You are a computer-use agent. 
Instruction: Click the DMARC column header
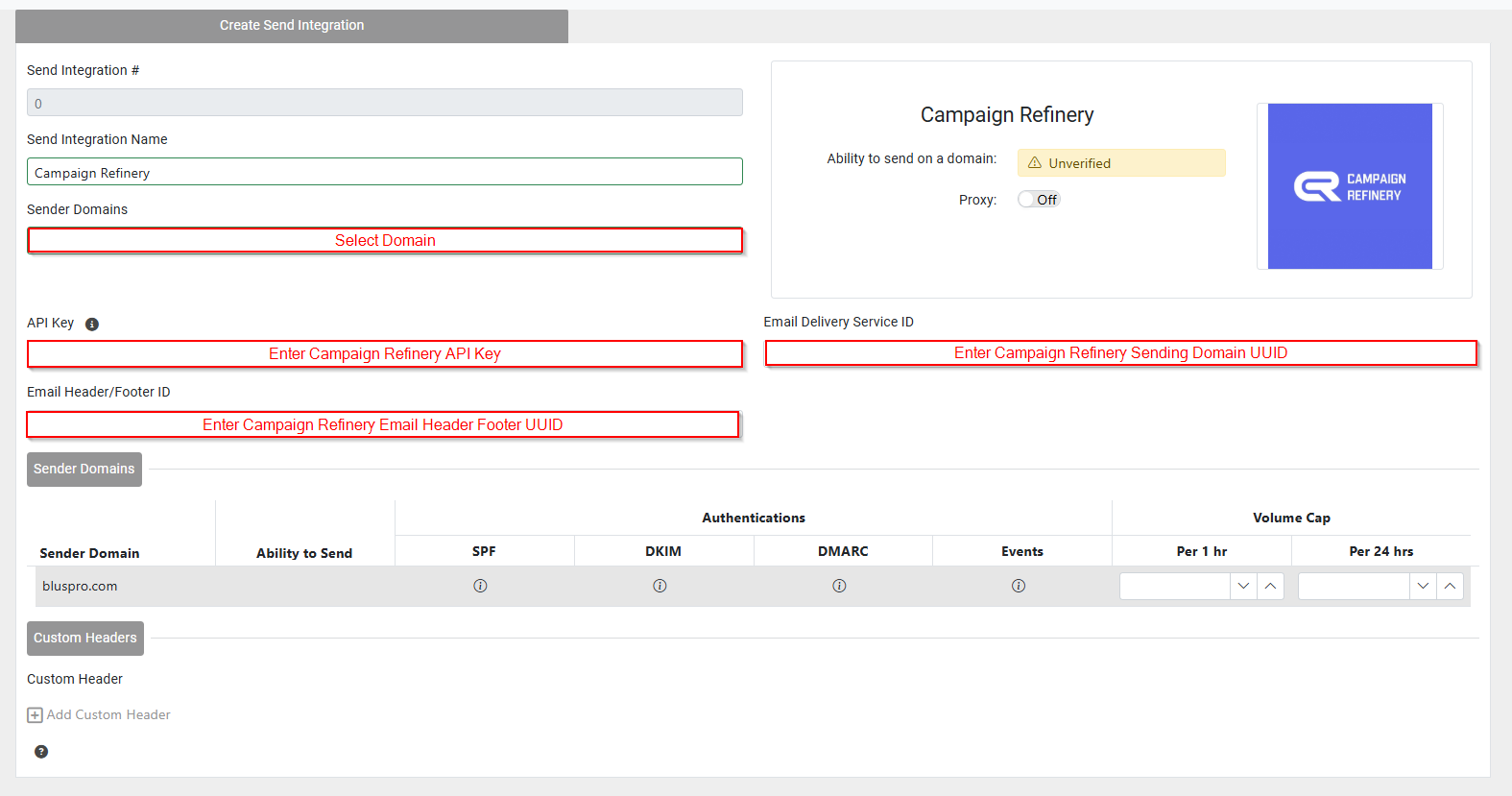tap(843, 551)
